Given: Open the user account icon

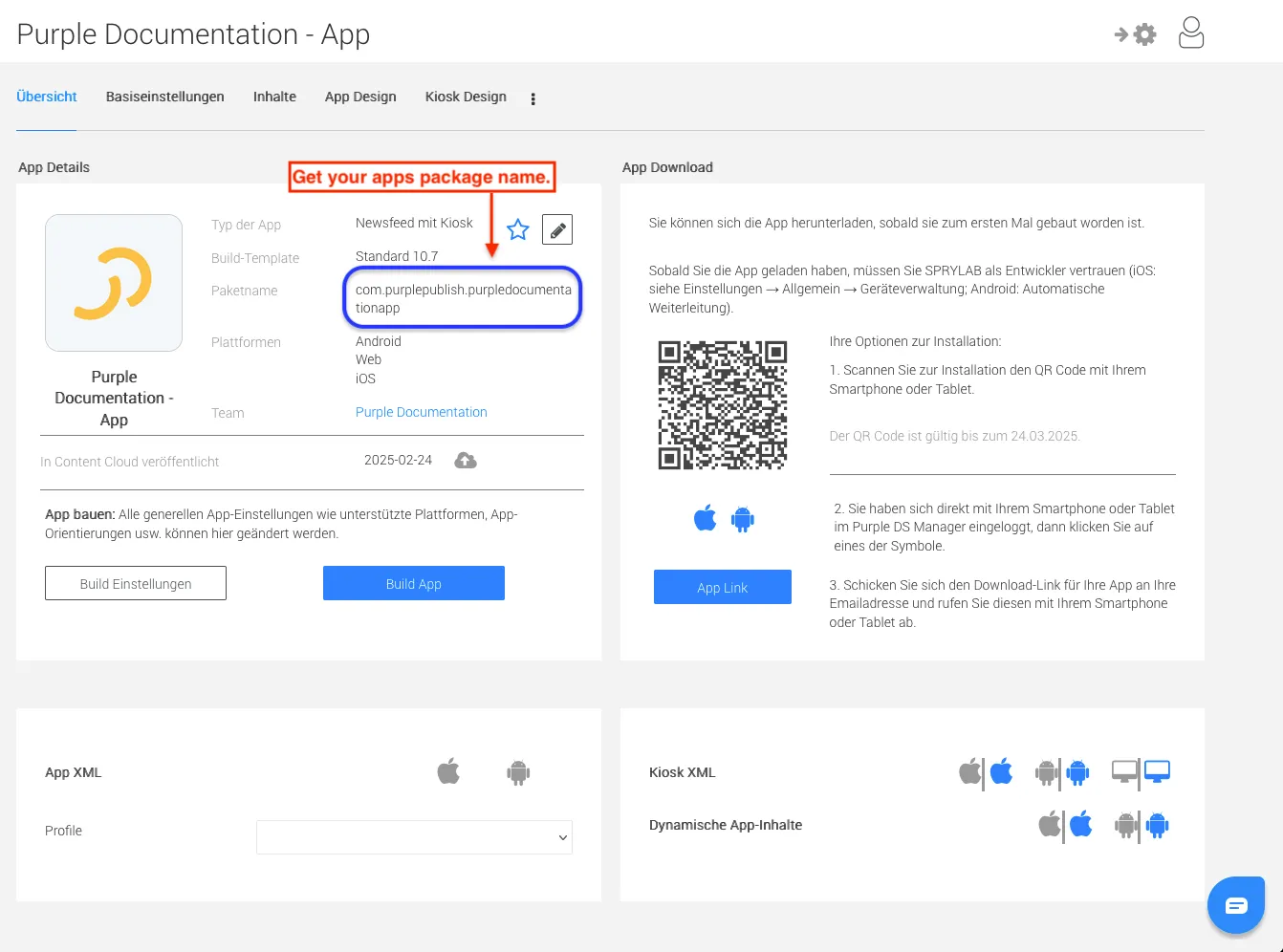Looking at the screenshot, I should pyautogui.click(x=1191, y=32).
